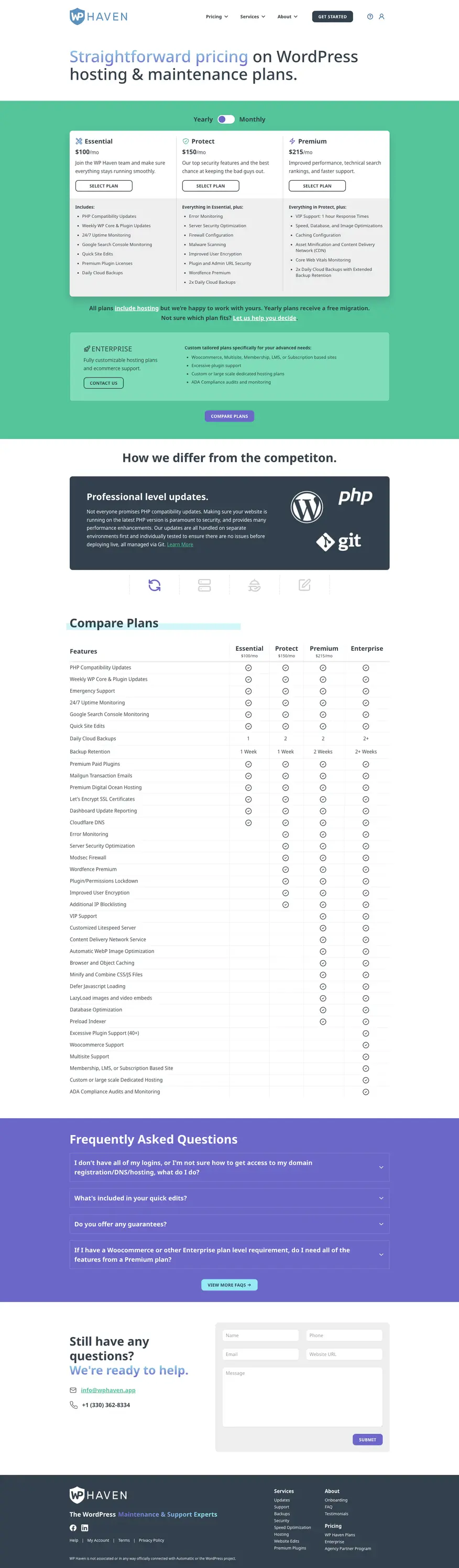The image size is (459, 1568).
Task: Expand the 'Do you offer any guarantees?' FAQ
Action: (x=229, y=1224)
